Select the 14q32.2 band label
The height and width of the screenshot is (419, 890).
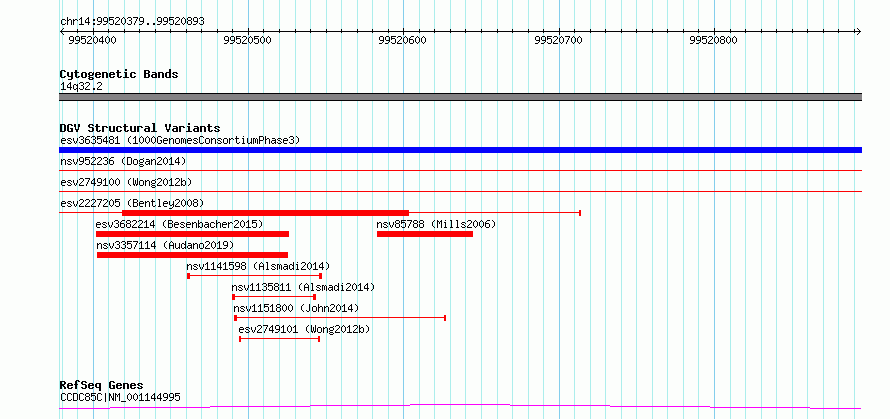click(x=81, y=87)
